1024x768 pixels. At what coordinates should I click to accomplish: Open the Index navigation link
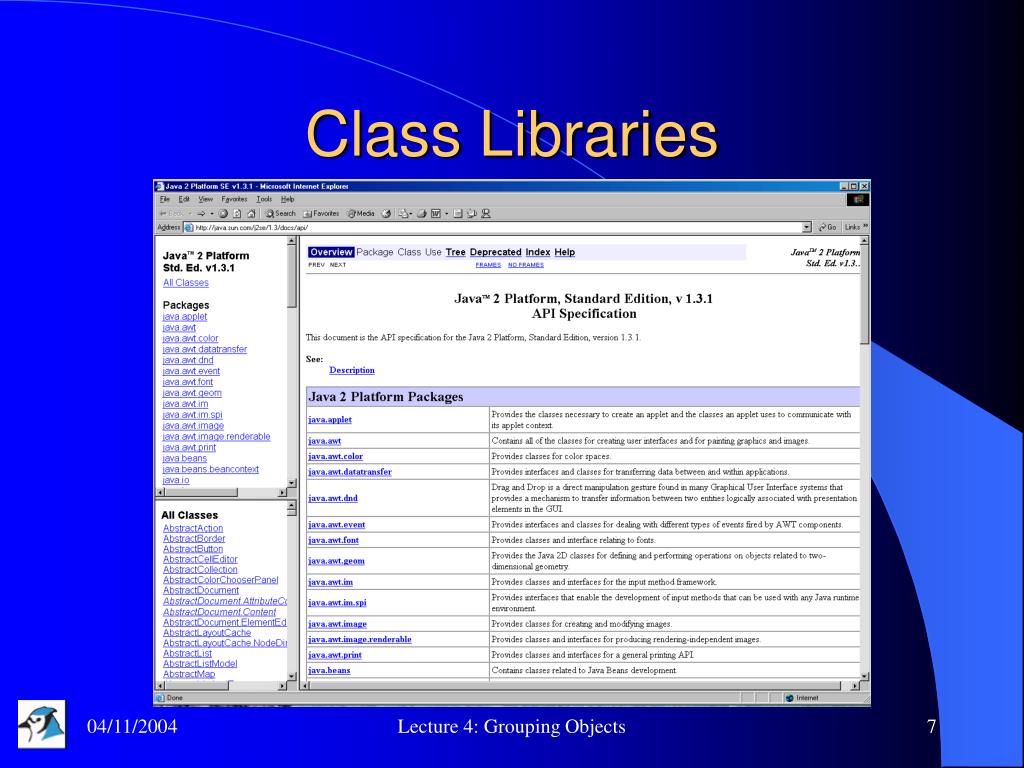pos(538,252)
